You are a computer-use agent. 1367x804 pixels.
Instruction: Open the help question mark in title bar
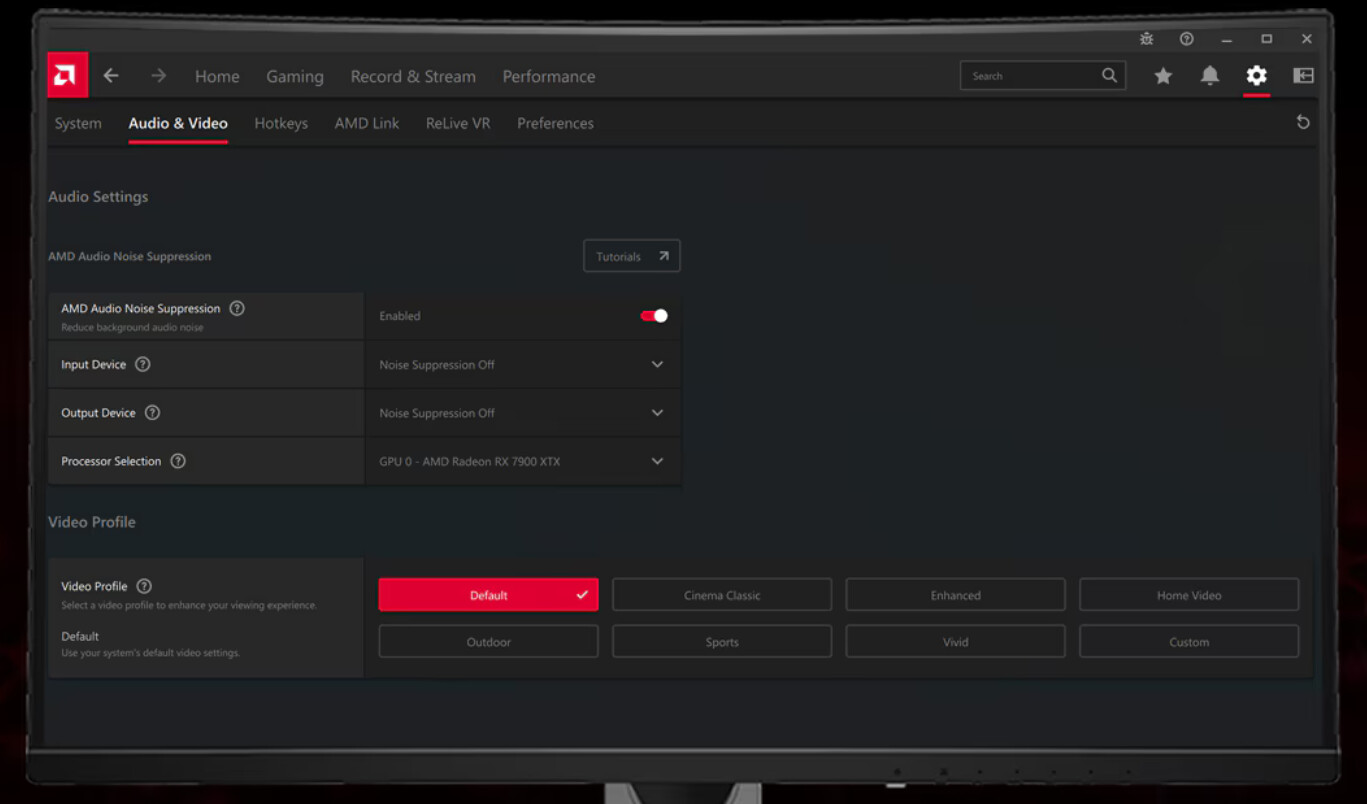(x=1186, y=39)
